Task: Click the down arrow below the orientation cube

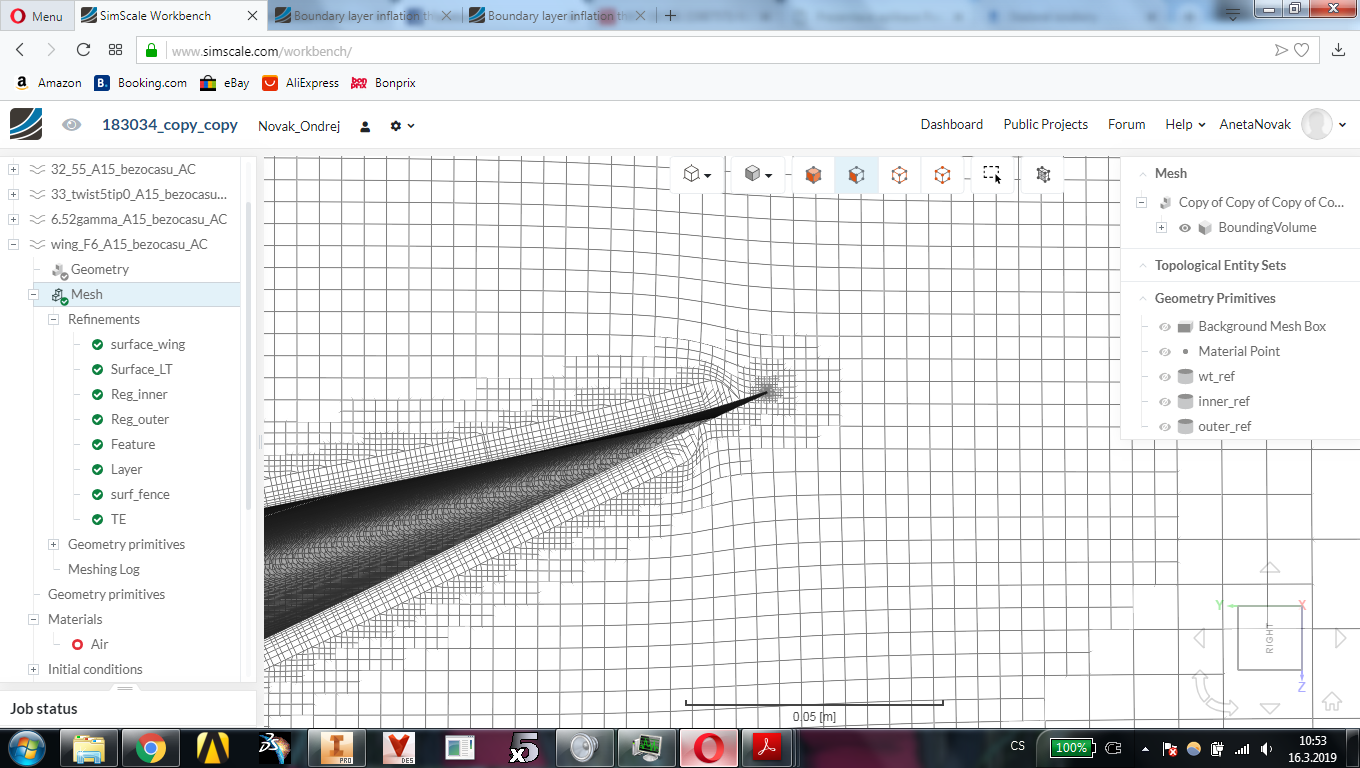Action: click(x=1270, y=708)
